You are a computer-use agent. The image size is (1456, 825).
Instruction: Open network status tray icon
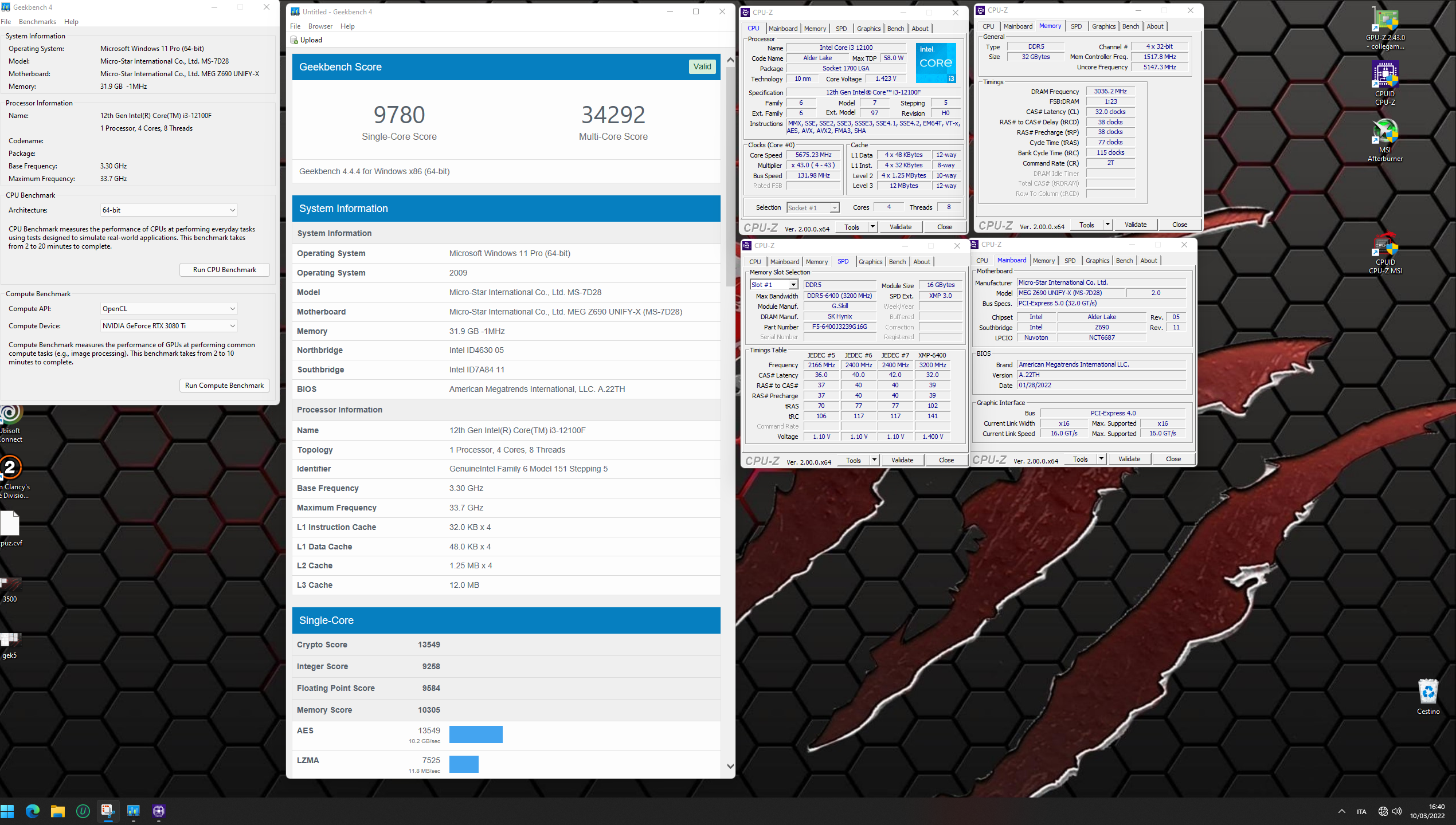(x=1383, y=811)
